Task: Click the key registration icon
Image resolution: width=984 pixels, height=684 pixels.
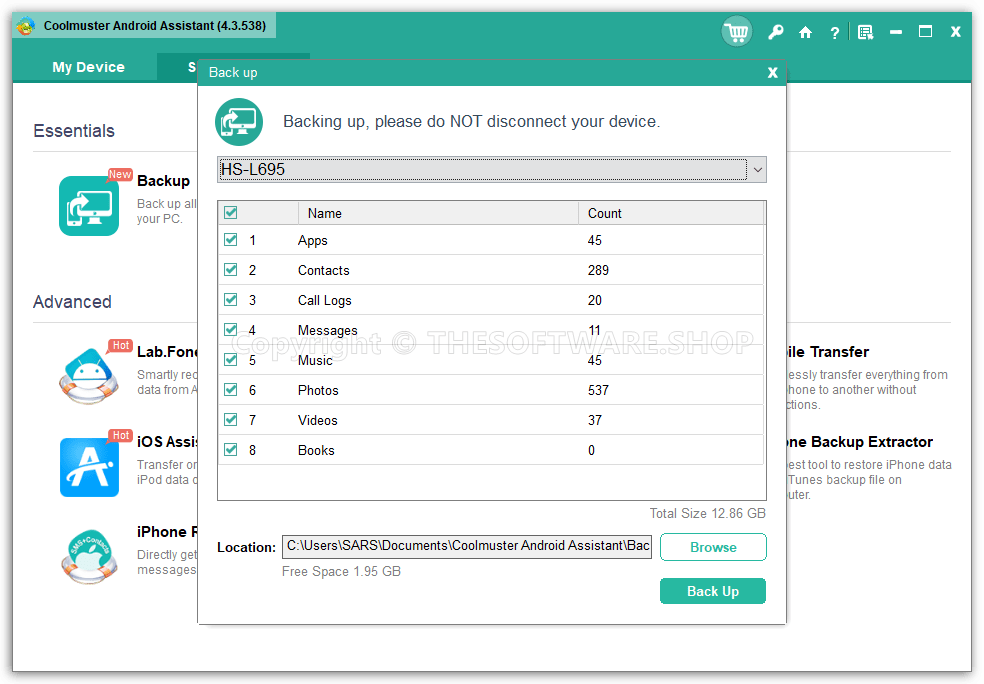Action: coord(776,32)
